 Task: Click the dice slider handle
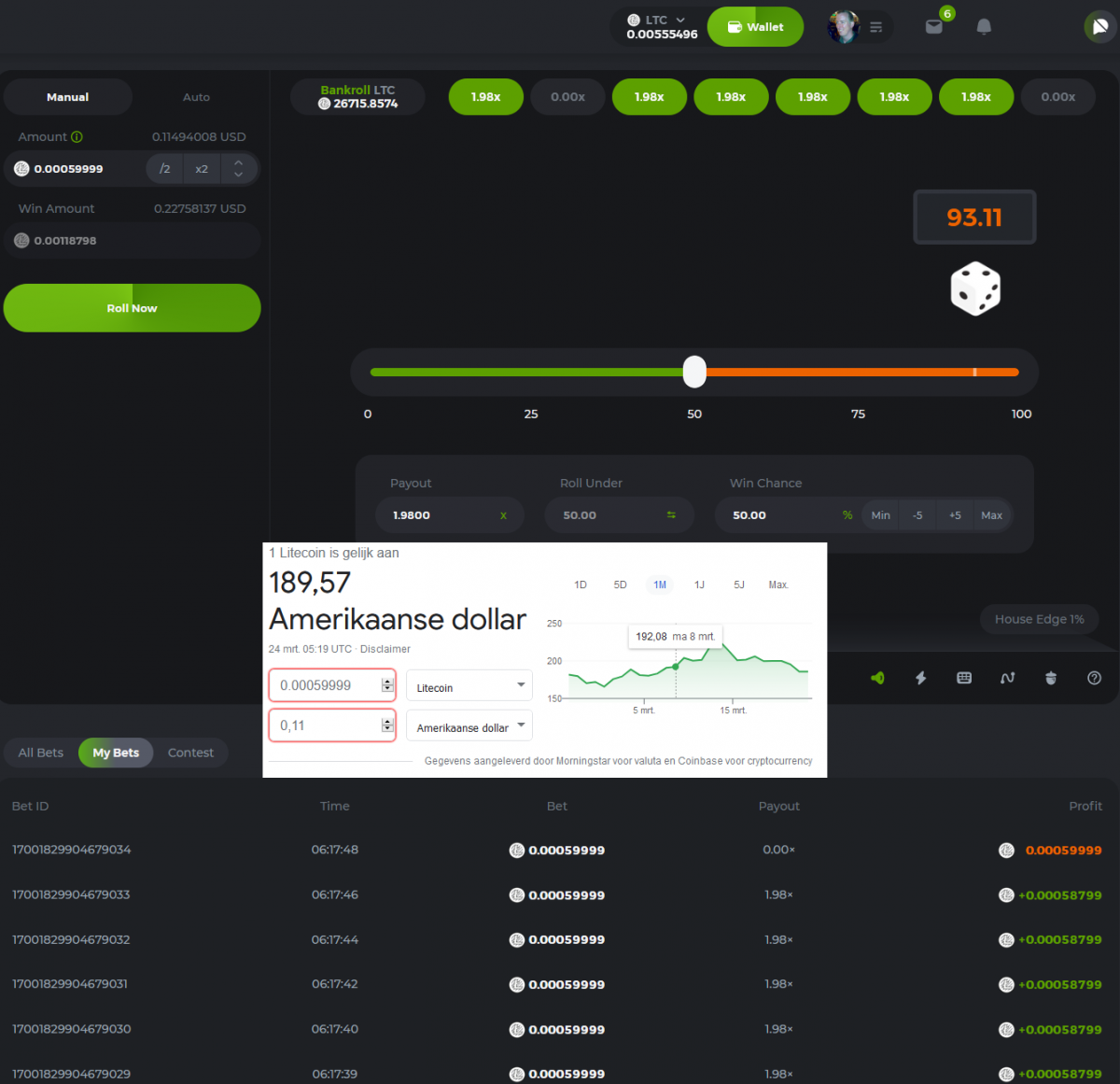694,372
